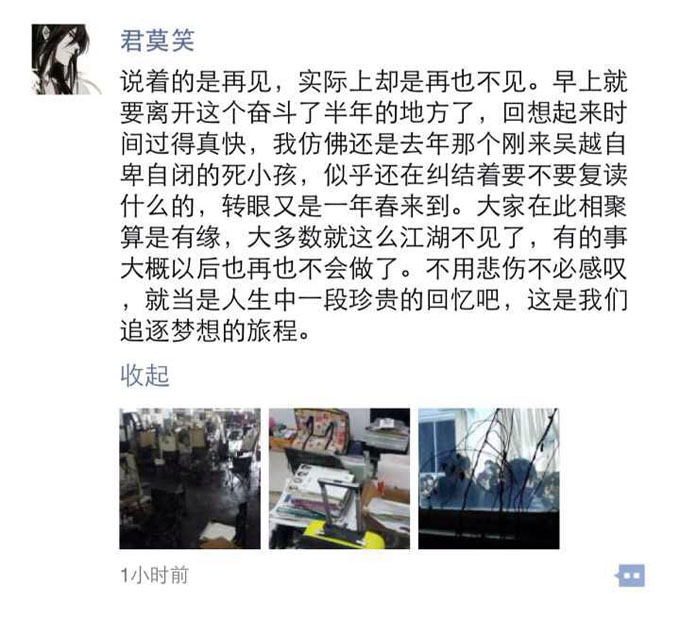Select the post body text paragraph
Image resolution: width=680 pixels, height=621 pixels.
374,206
